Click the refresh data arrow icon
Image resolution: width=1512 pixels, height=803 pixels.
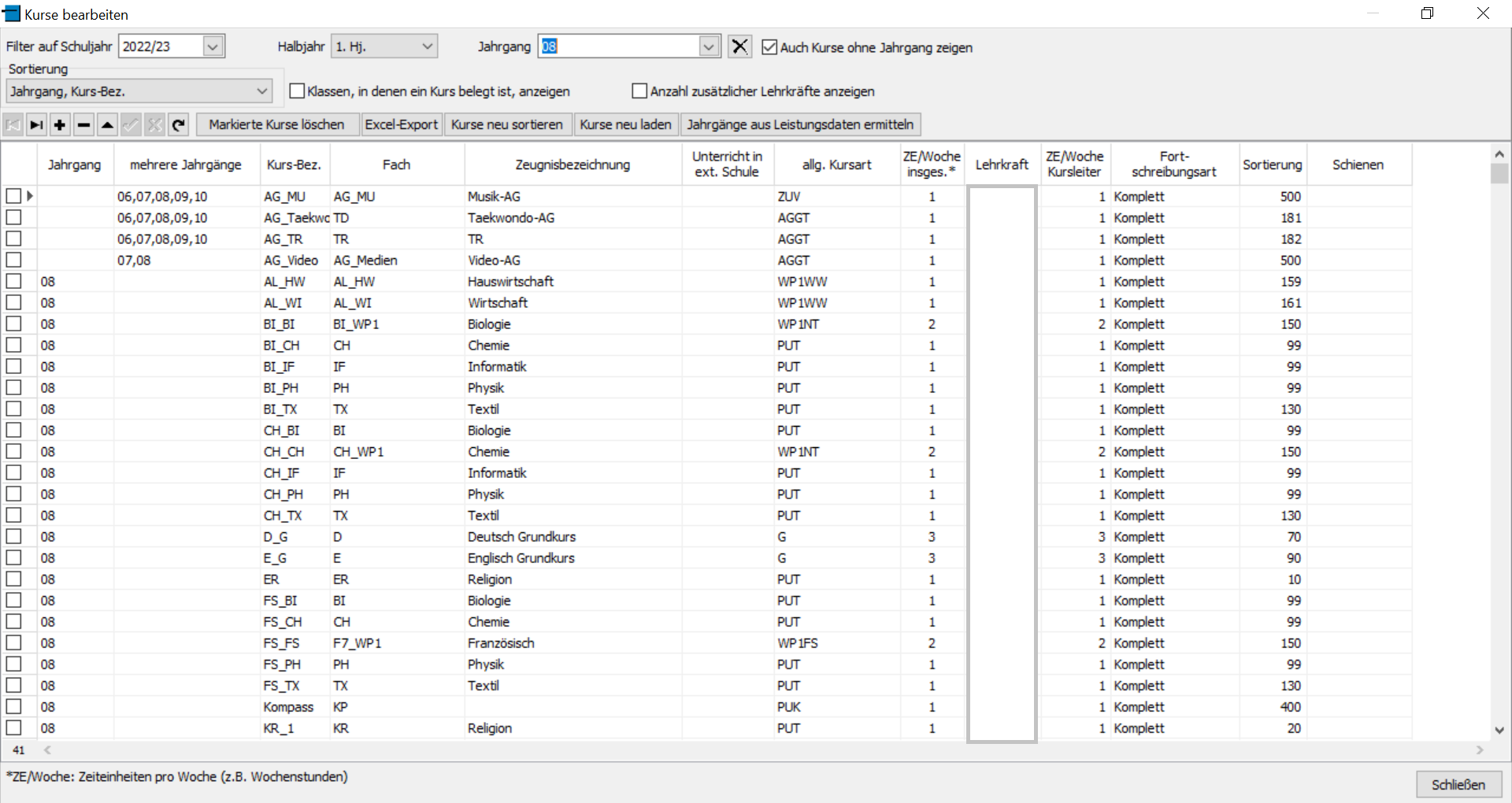(179, 124)
